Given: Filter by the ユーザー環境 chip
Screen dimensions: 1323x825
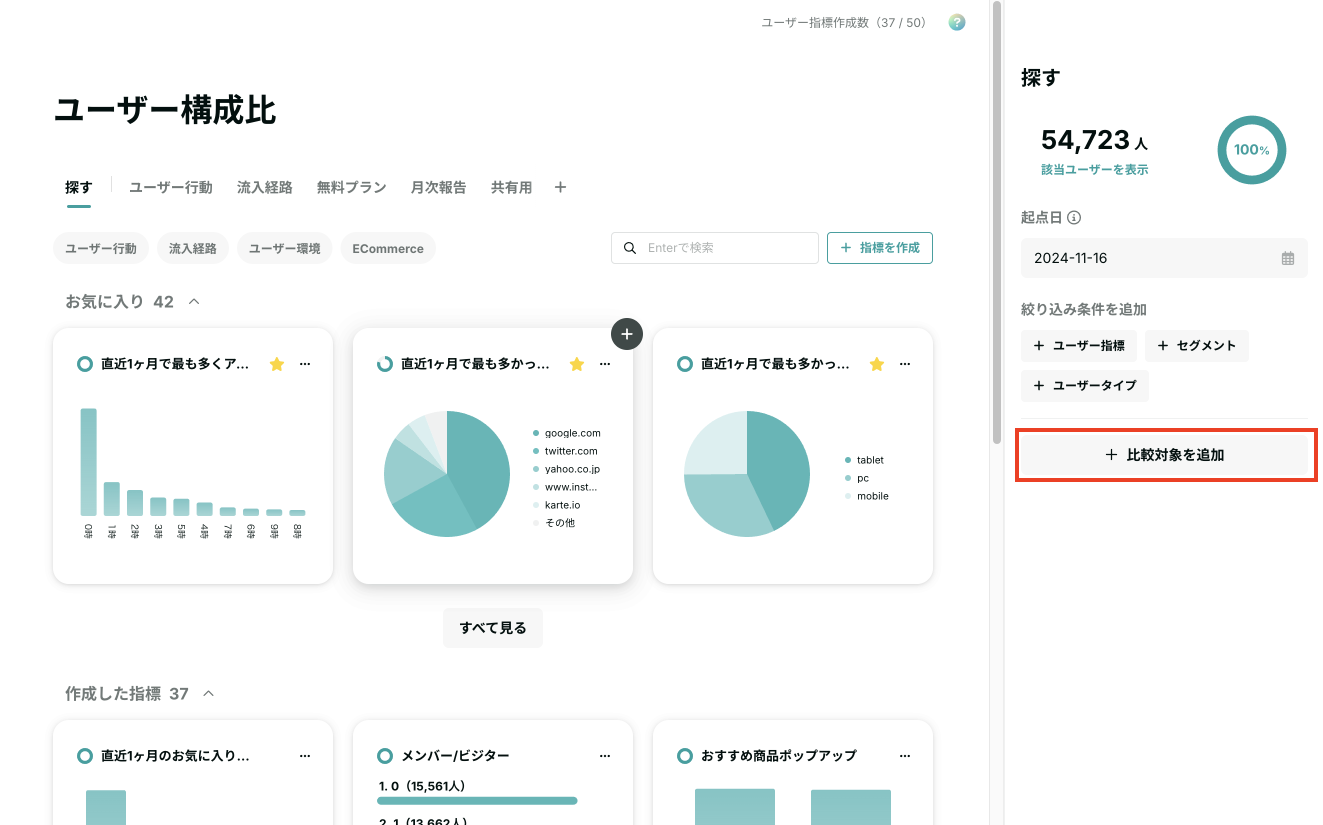Looking at the screenshot, I should (285, 248).
